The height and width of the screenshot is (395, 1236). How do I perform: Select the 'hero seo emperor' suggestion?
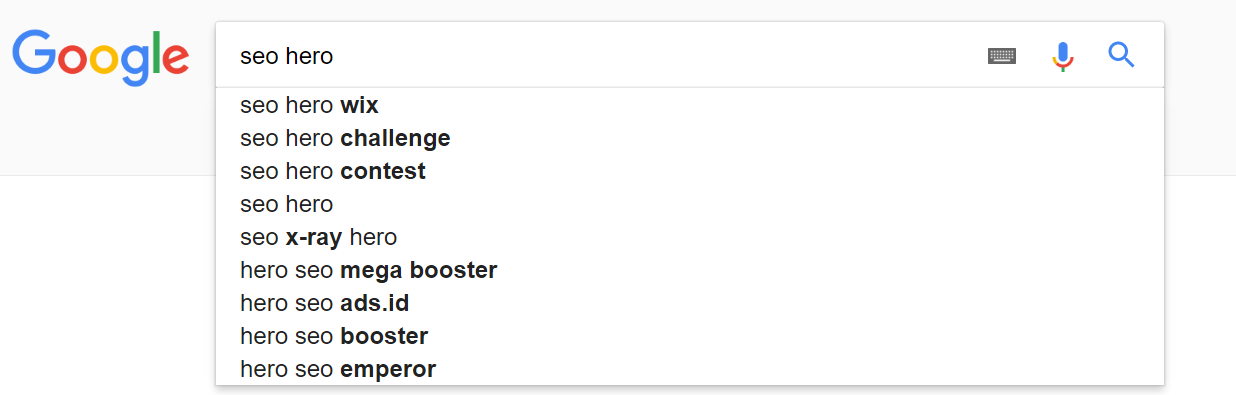coord(690,369)
